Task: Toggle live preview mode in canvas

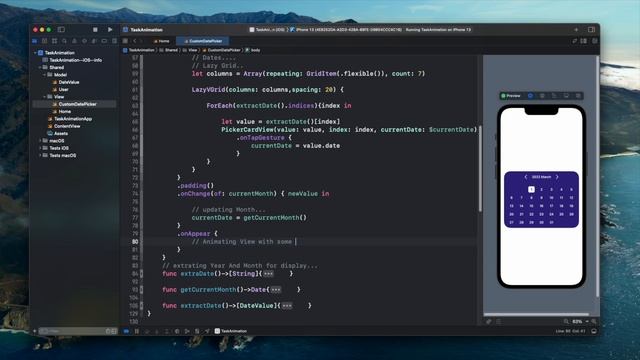Action: (x=530, y=96)
